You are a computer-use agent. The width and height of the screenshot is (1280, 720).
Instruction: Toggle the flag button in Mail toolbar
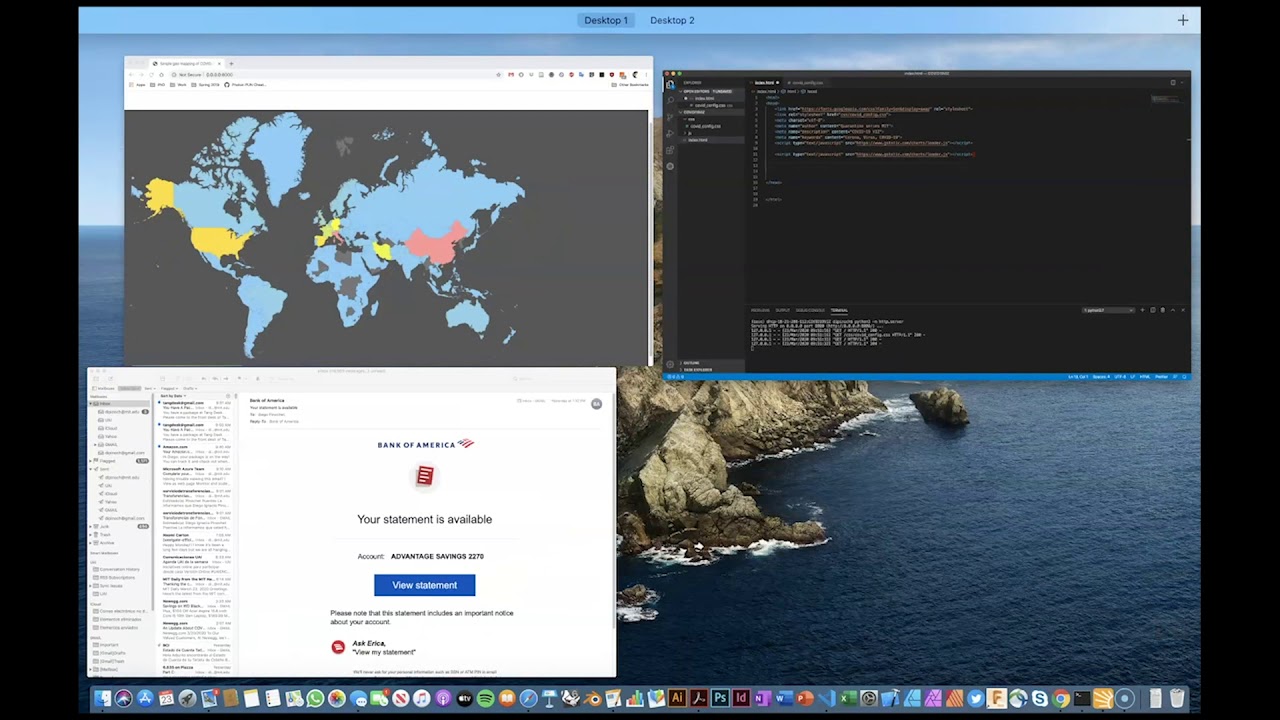coord(240,379)
